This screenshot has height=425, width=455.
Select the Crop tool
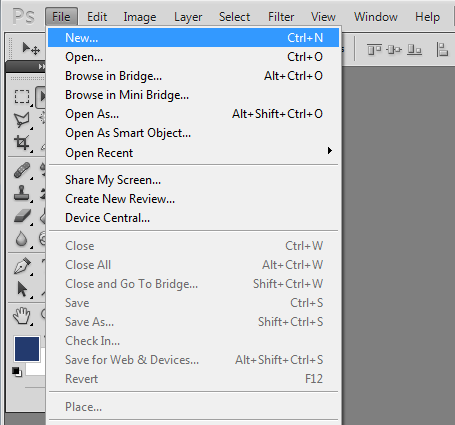point(22,143)
